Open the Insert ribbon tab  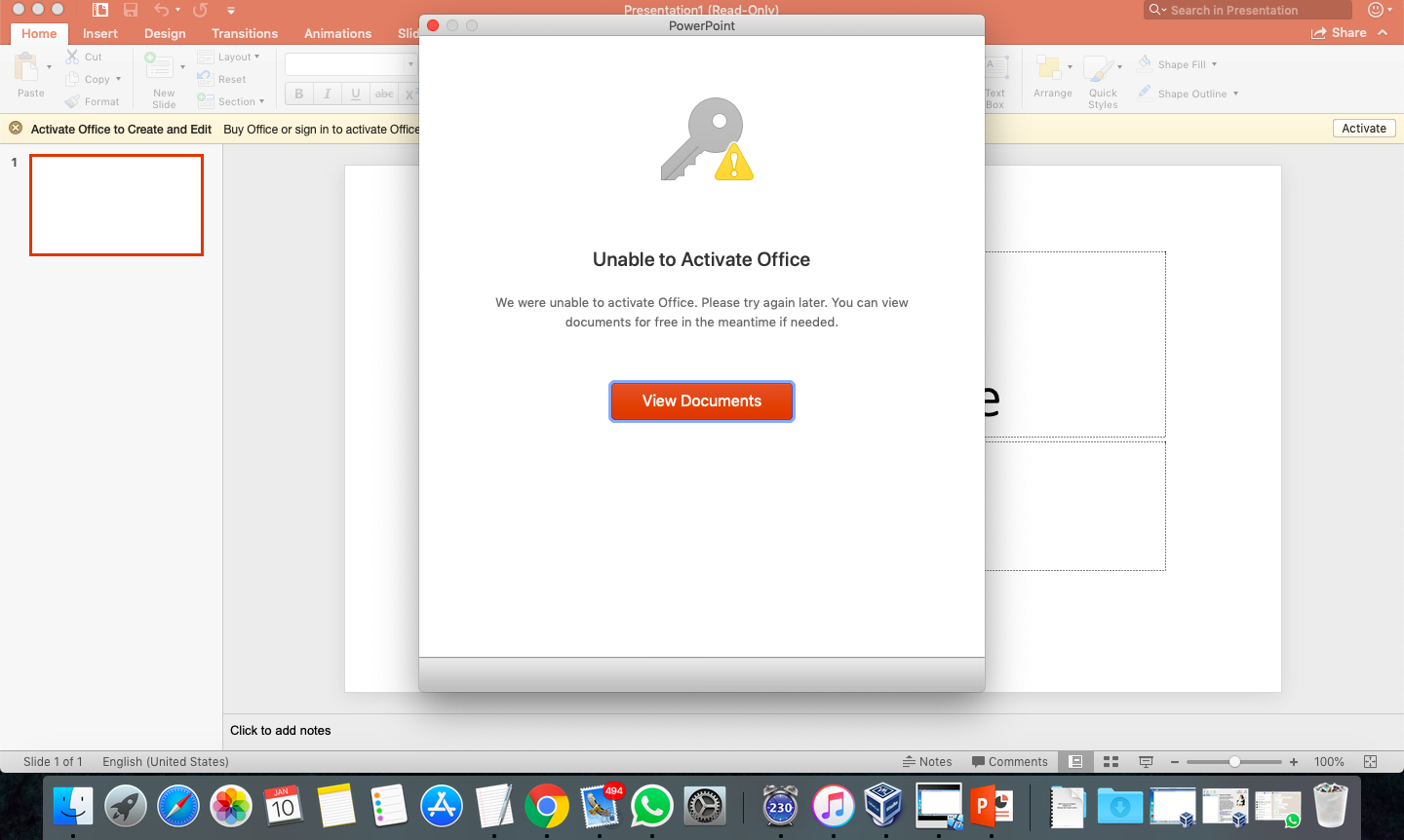100,33
